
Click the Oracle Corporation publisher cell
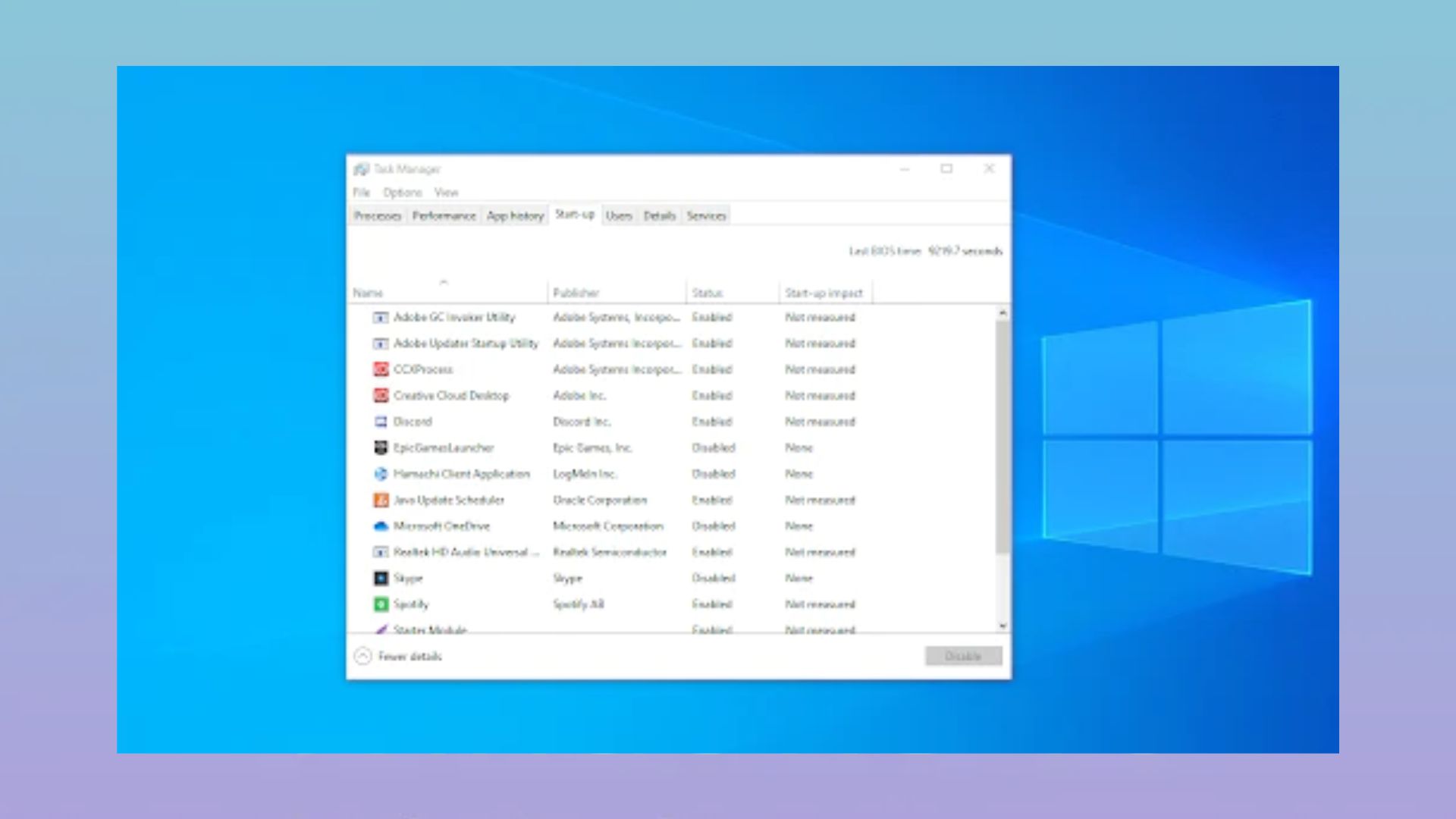coord(600,500)
